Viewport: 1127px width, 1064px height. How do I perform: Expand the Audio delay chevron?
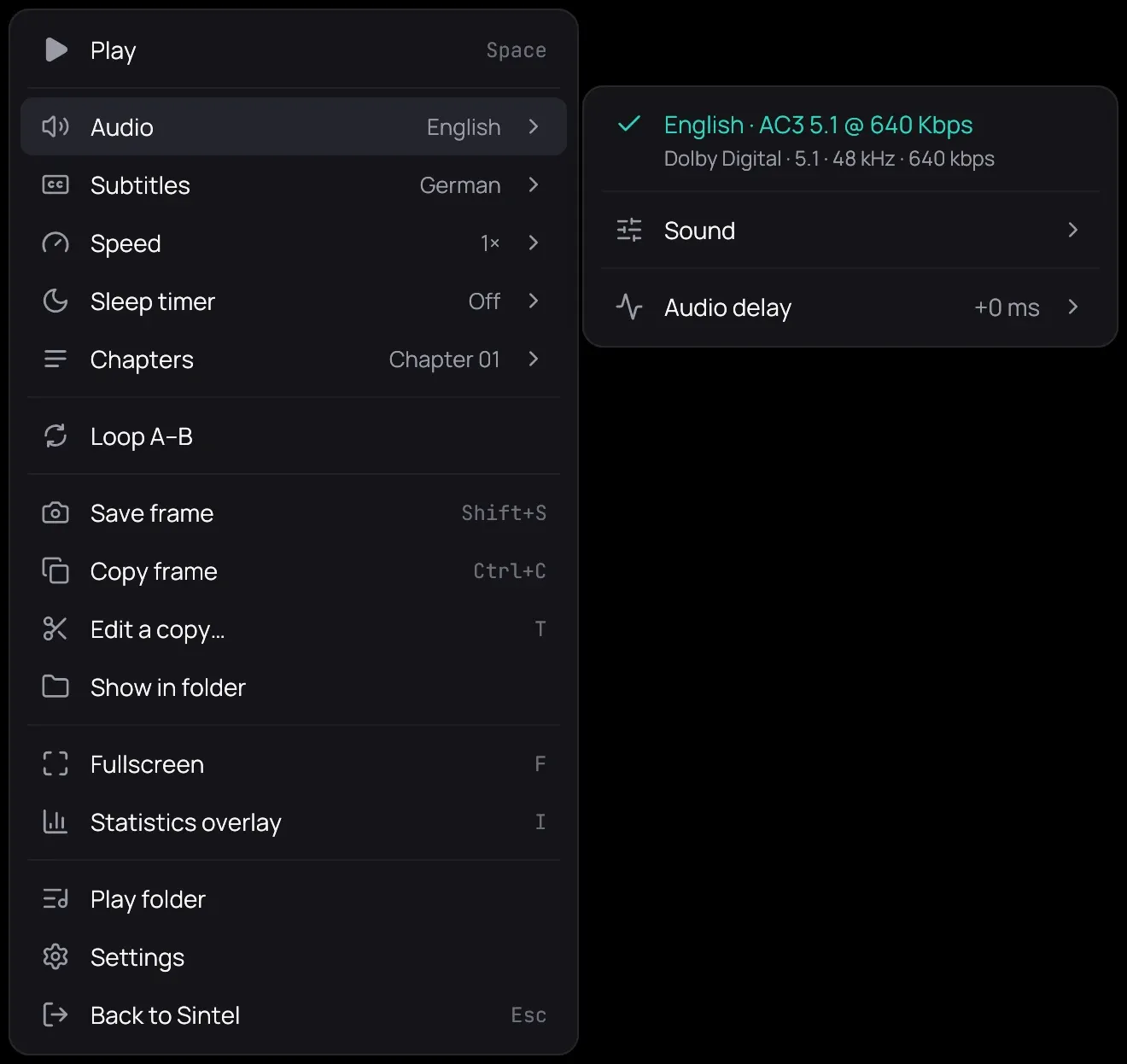coord(1073,307)
